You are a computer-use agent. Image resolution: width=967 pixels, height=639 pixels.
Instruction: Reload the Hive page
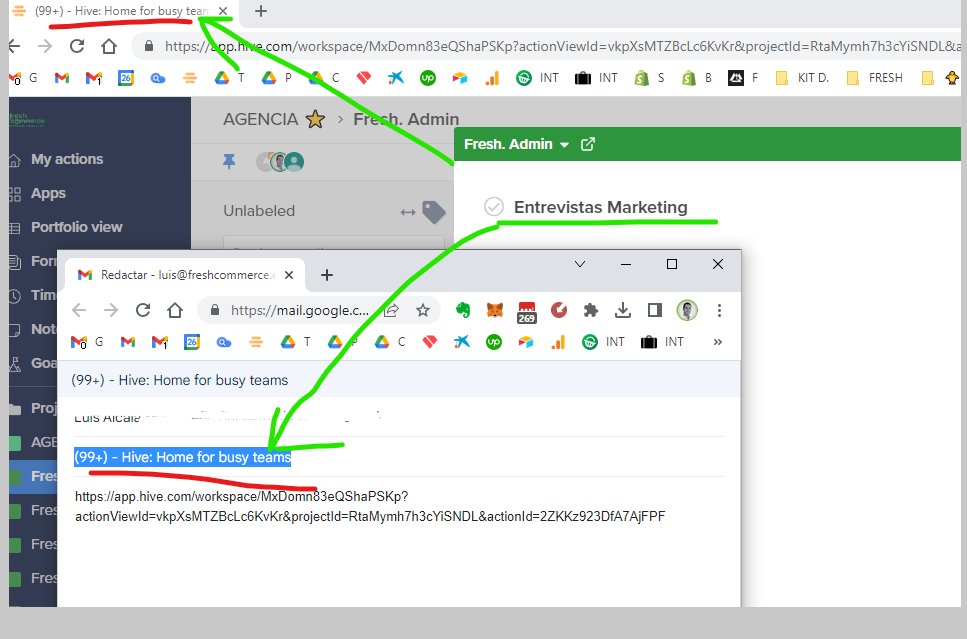click(77, 46)
